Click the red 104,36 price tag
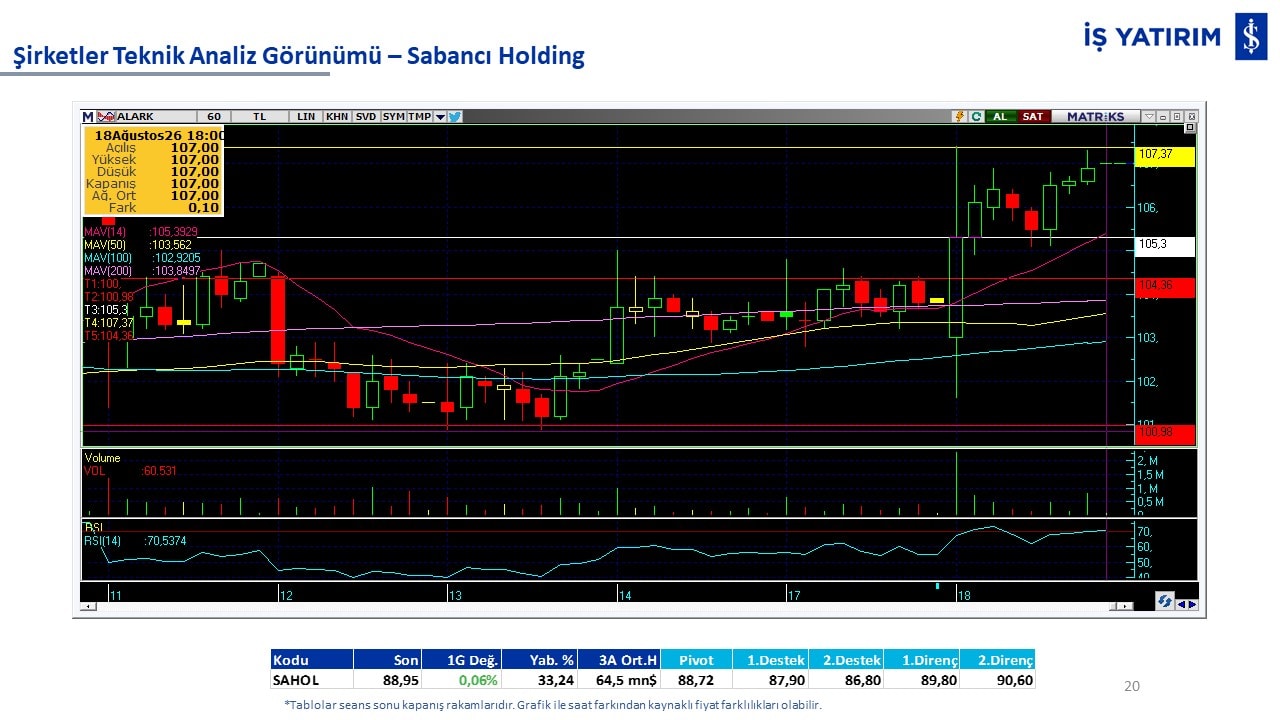This screenshot has height=720, width=1280. point(1165,287)
